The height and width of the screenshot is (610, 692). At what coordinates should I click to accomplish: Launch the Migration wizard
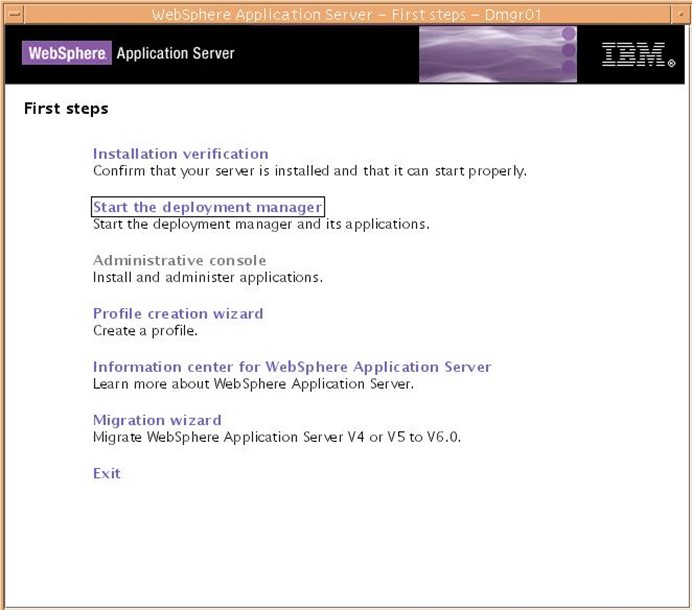157,420
